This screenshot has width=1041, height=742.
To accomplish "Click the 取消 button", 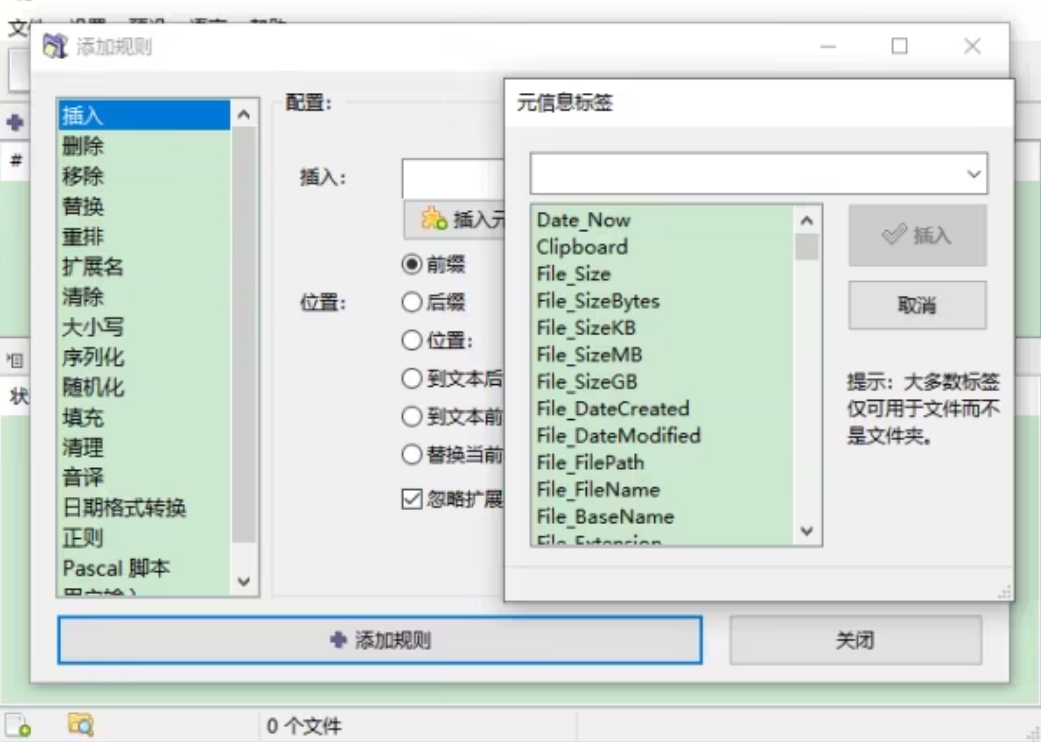I will pos(917,305).
